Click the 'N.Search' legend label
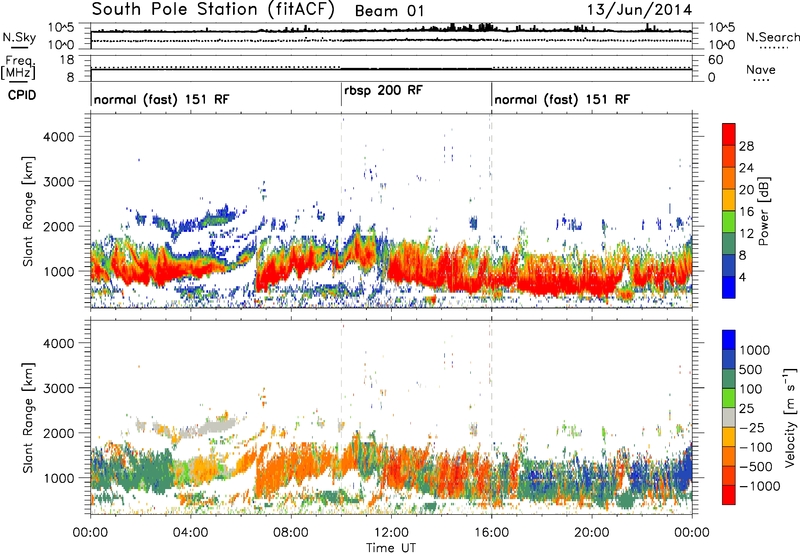This screenshot has height=554, width=800. click(x=773, y=37)
